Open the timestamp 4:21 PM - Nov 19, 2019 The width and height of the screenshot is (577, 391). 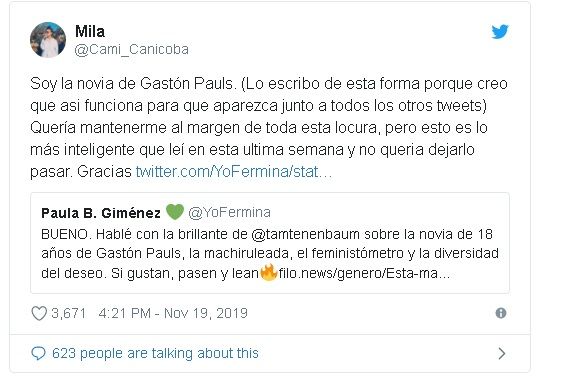[173, 313]
